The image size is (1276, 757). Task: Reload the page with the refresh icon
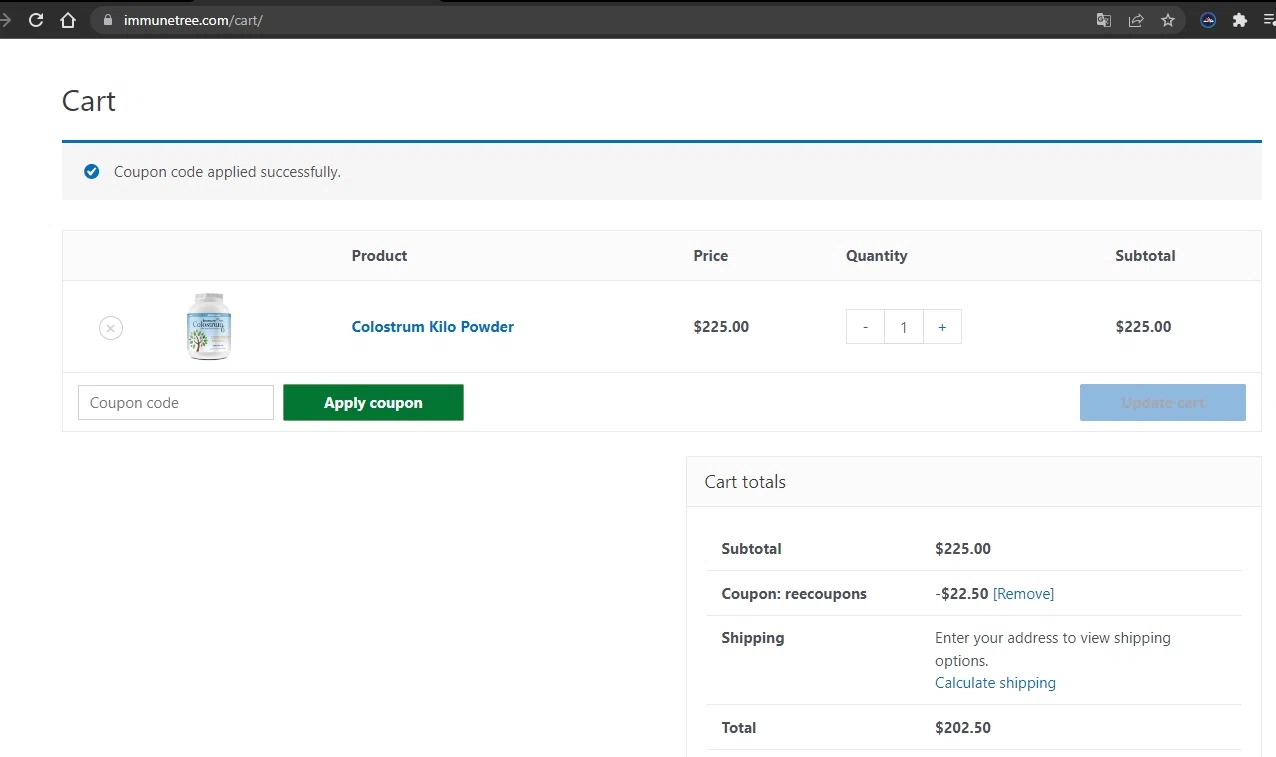(x=36, y=20)
